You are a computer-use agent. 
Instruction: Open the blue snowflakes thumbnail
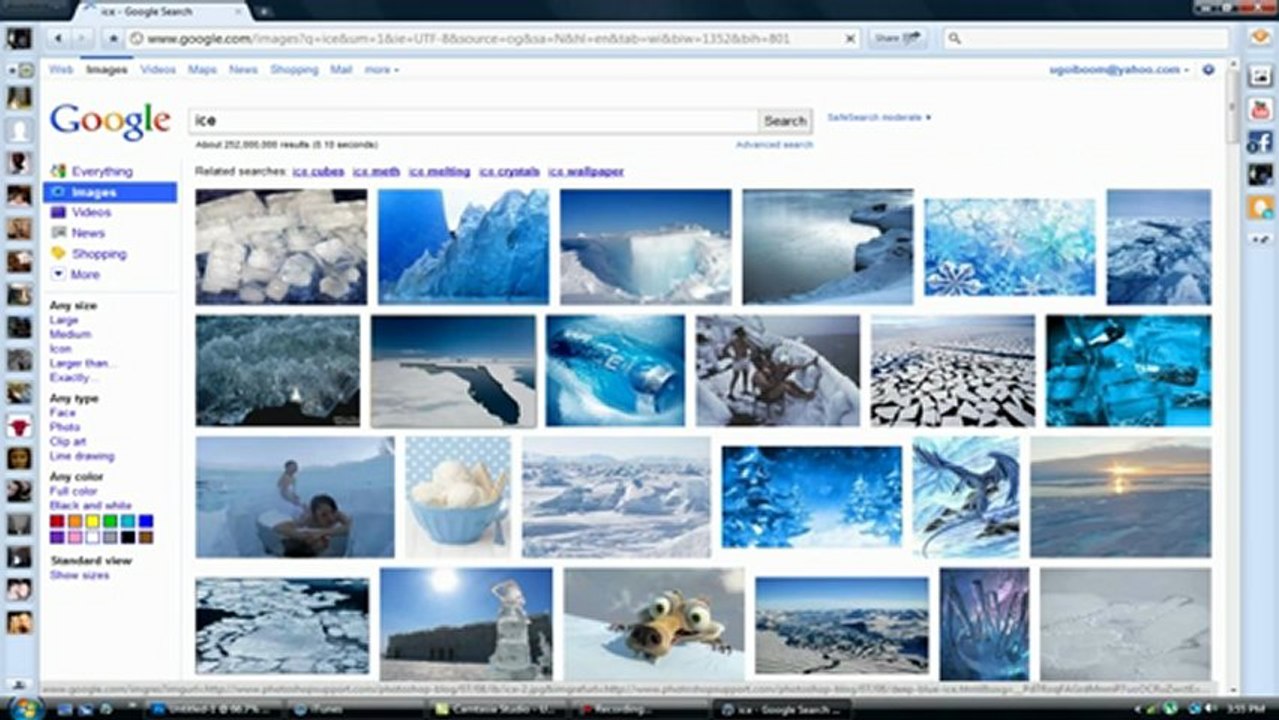tap(1009, 248)
